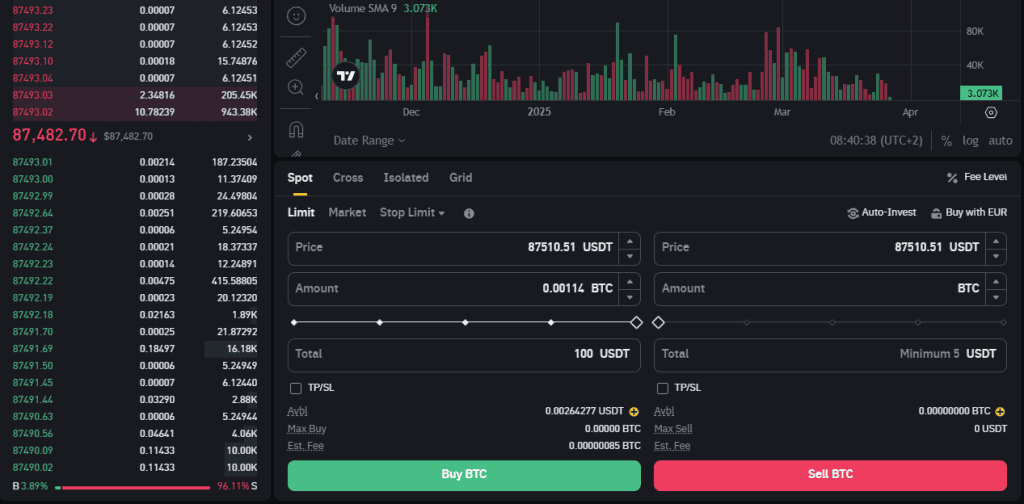
Task: Open the Auto-Invest link
Action: pyautogui.click(x=889, y=212)
